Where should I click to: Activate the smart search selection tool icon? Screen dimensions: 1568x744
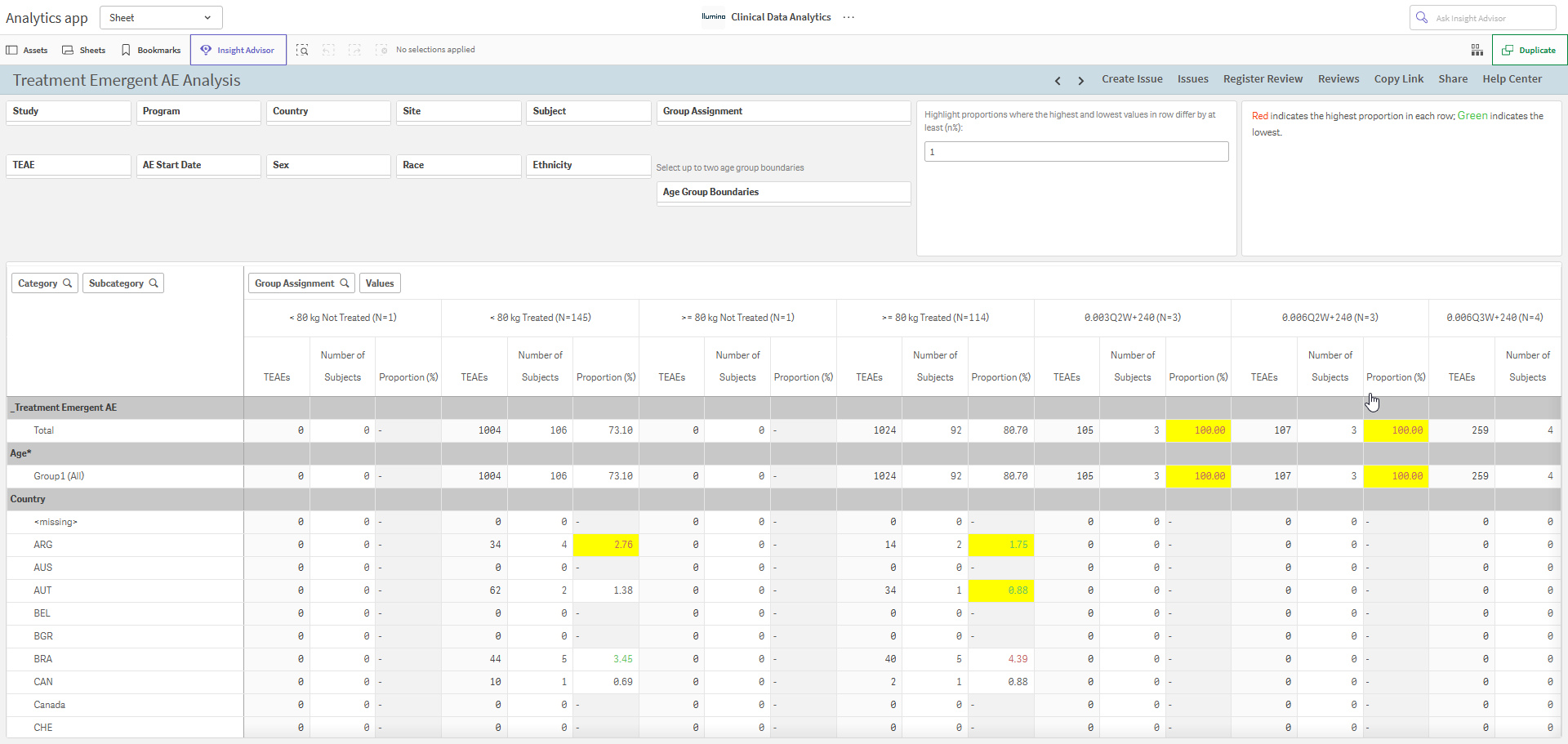302,50
